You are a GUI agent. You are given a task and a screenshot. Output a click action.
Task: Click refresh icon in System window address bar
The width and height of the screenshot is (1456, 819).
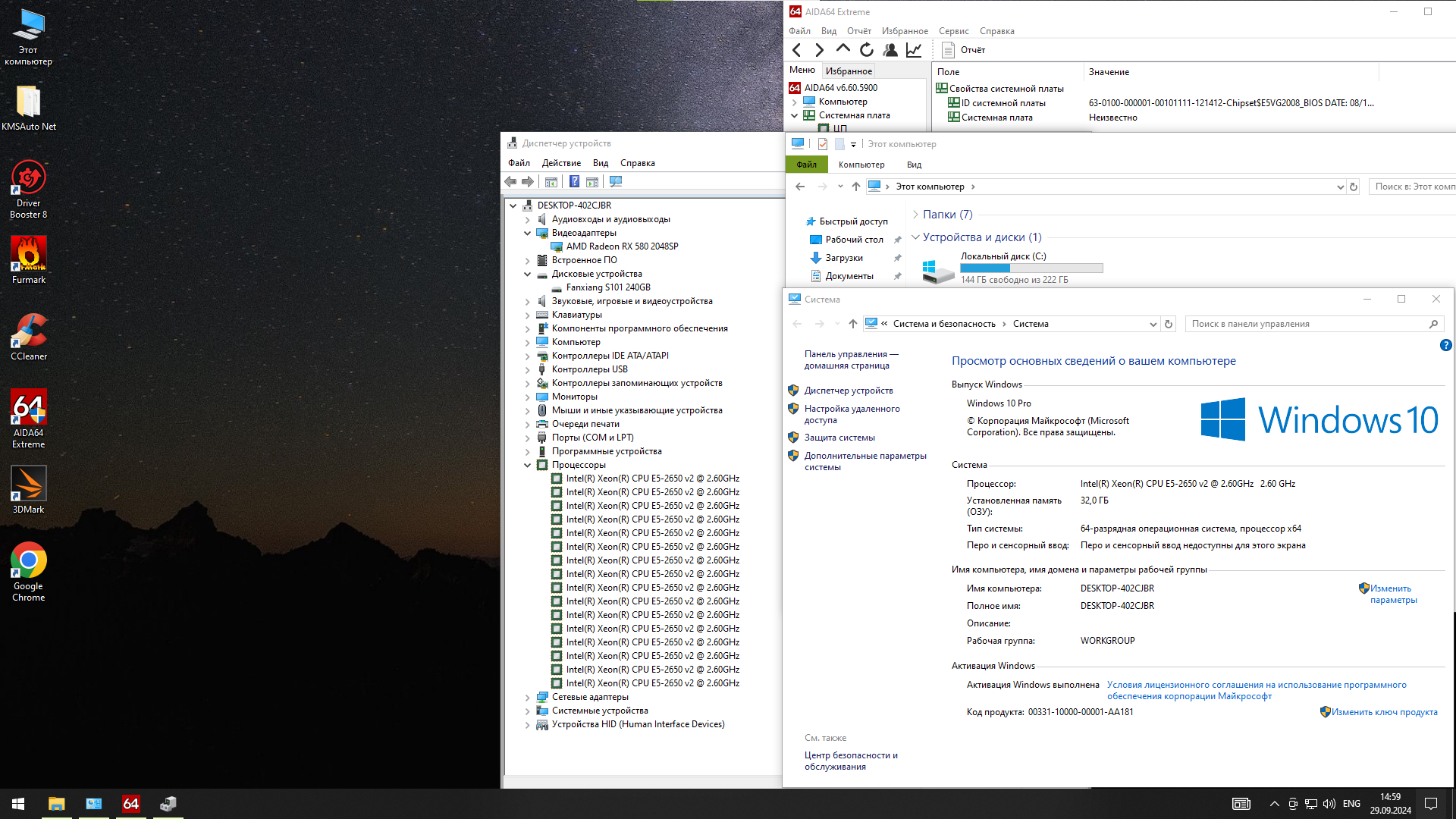(1169, 324)
